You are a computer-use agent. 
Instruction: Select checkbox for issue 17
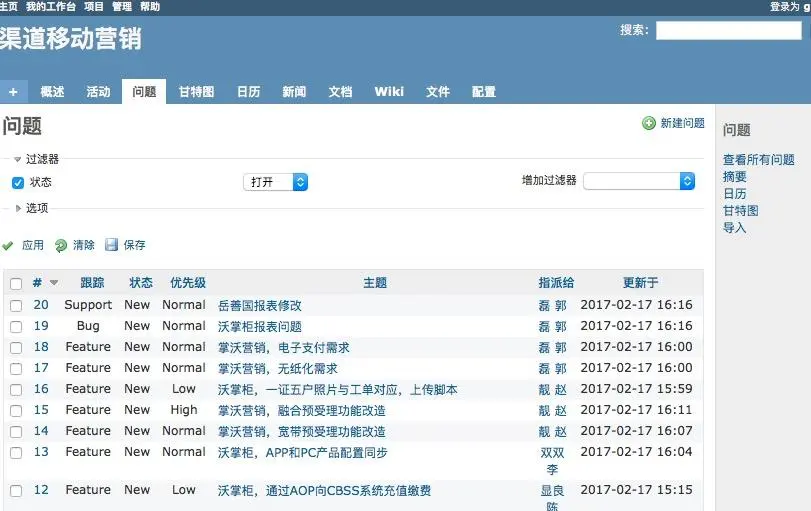click(x=16, y=369)
